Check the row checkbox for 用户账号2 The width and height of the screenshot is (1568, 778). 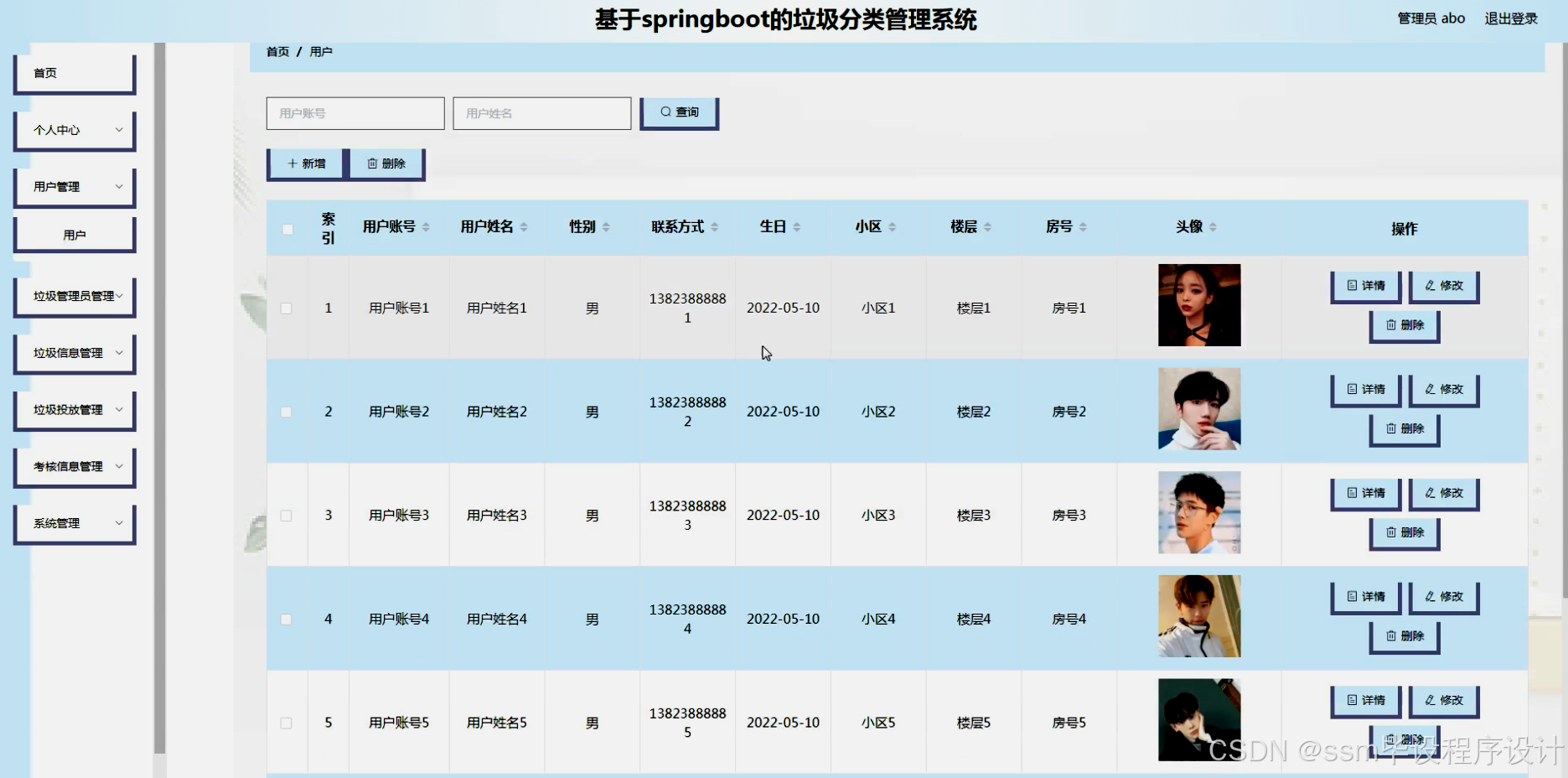click(286, 412)
